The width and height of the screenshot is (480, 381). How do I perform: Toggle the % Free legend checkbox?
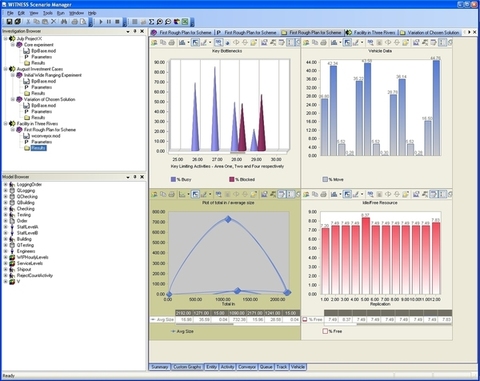click(325, 331)
